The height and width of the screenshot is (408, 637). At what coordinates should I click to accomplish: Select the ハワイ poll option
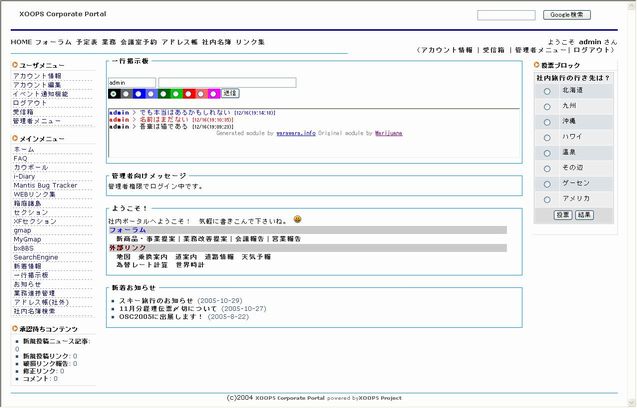click(x=547, y=137)
